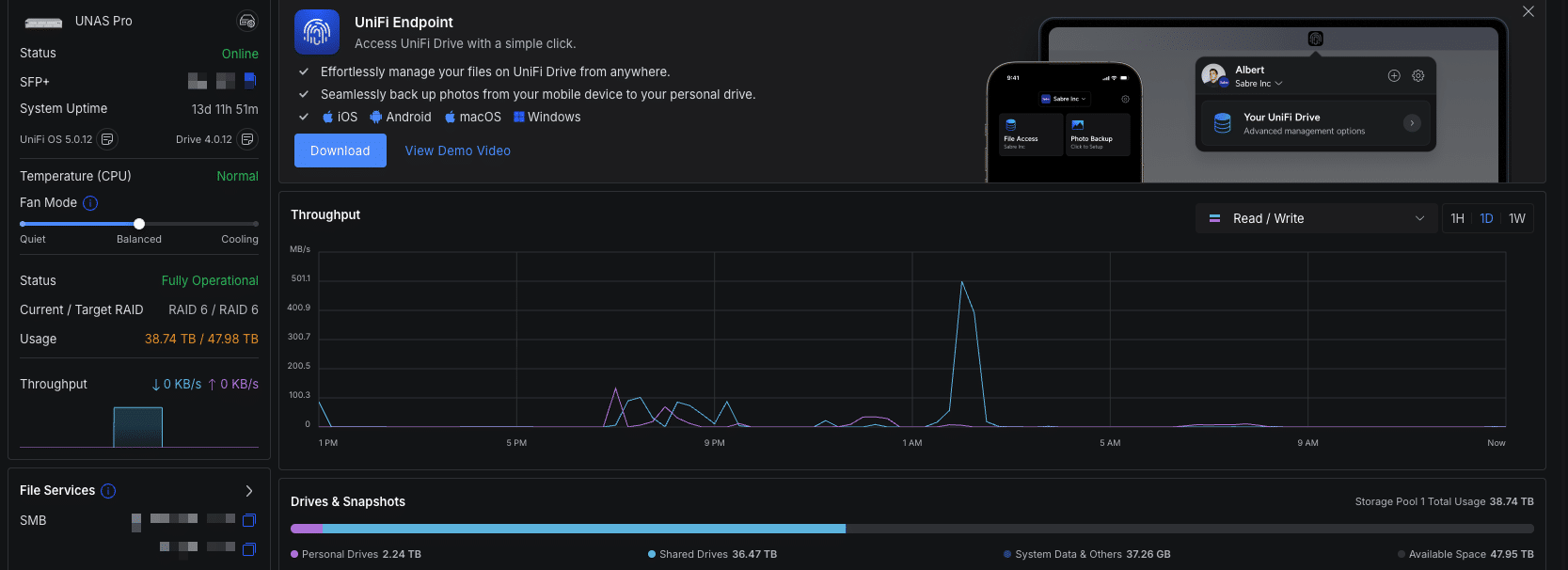Set fan mode to Quiet
The height and width of the screenshot is (570, 1568).
[33, 239]
